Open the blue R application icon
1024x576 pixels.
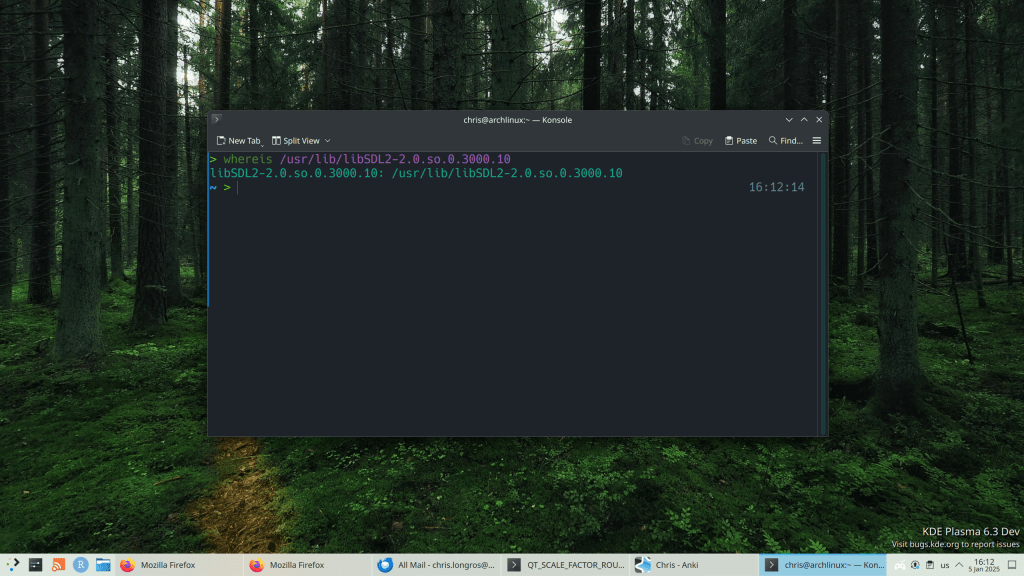point(81,565)
